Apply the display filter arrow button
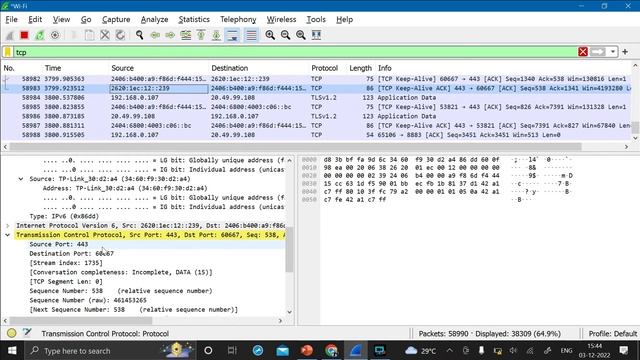Viewport: 640px width, 360px height. tap(598, 52)
